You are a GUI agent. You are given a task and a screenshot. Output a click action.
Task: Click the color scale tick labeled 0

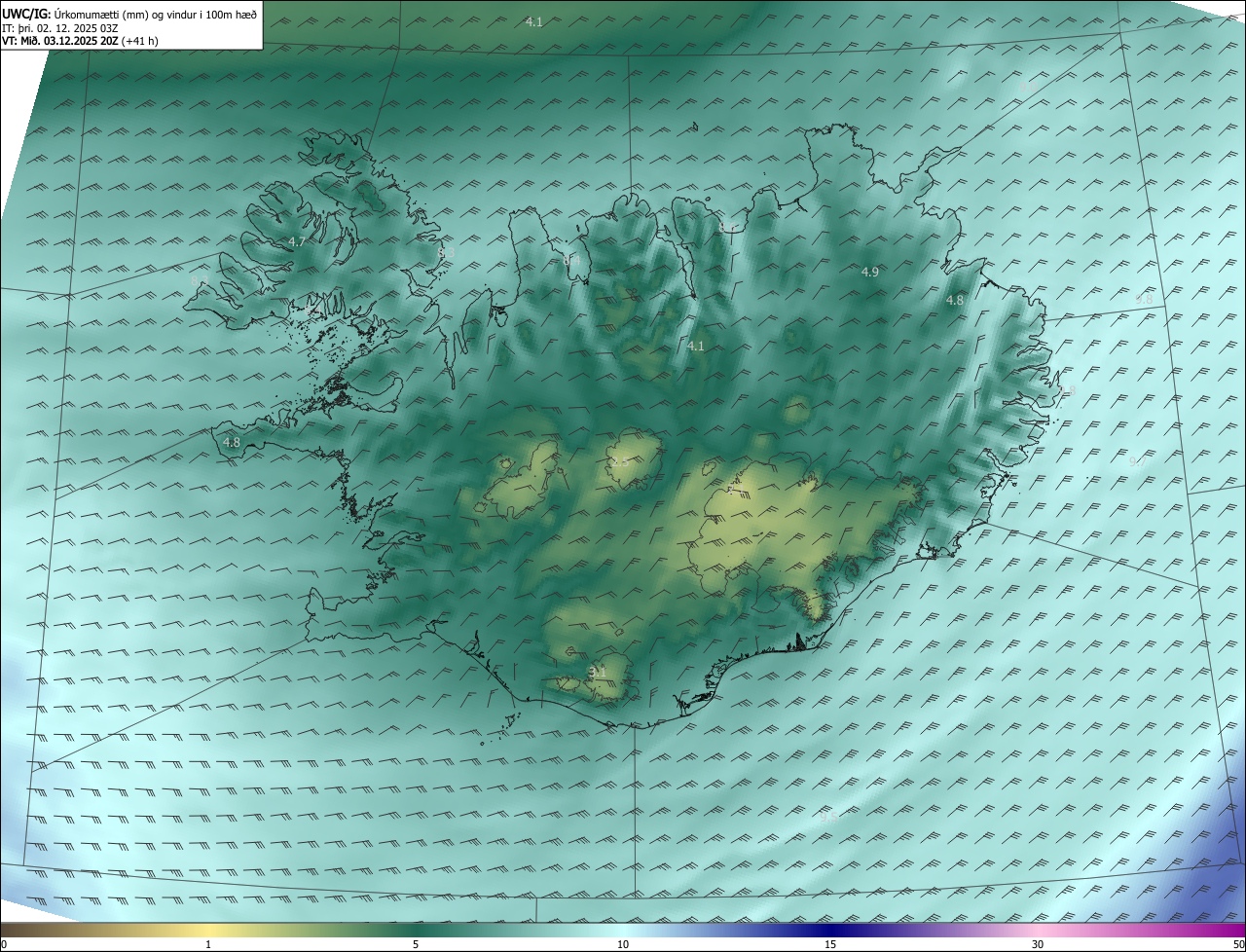coord(4,944)
